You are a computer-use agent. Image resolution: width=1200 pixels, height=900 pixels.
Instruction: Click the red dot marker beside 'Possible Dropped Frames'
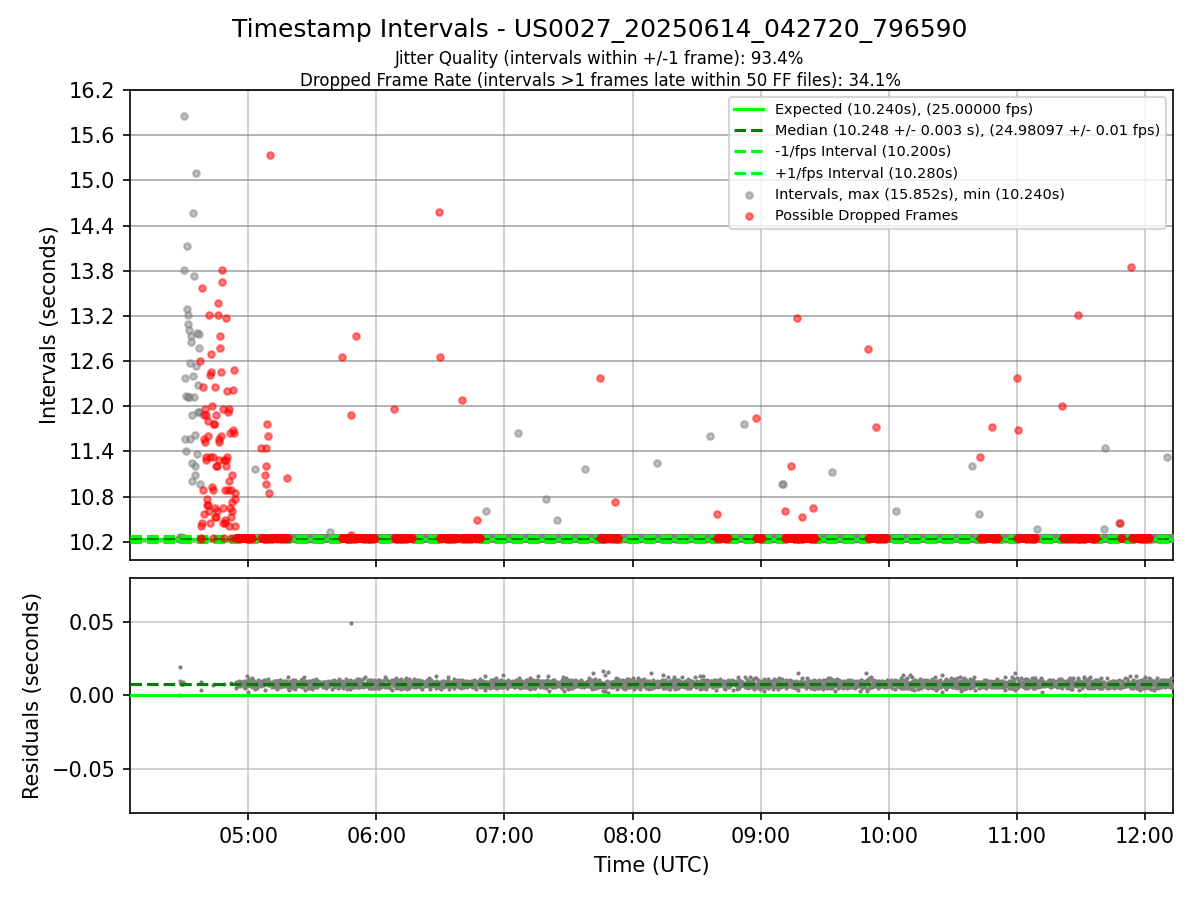click(750, 215)
